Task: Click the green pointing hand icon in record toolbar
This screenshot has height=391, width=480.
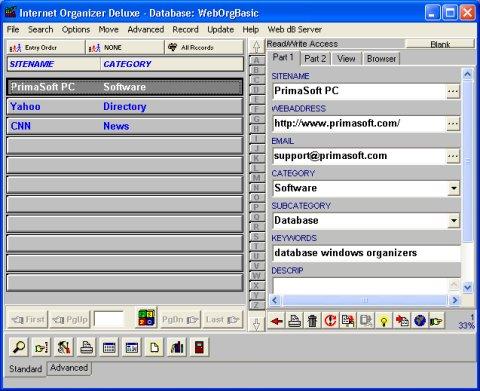Action: [437, 321]
